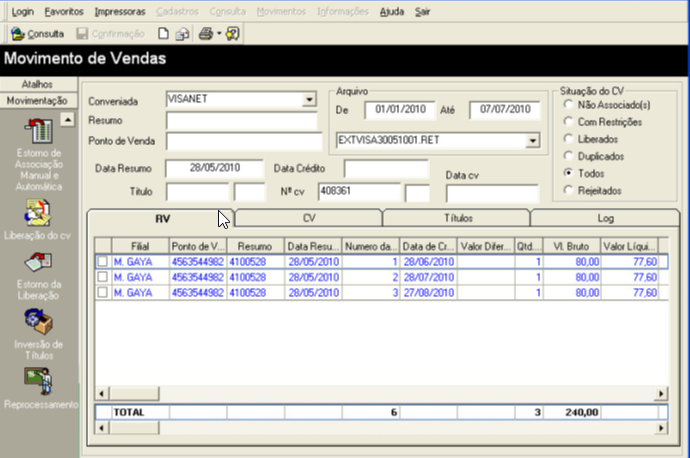Sort by the Vl. Bruto column header
690x458 pixels.
[x=572, y=246]
